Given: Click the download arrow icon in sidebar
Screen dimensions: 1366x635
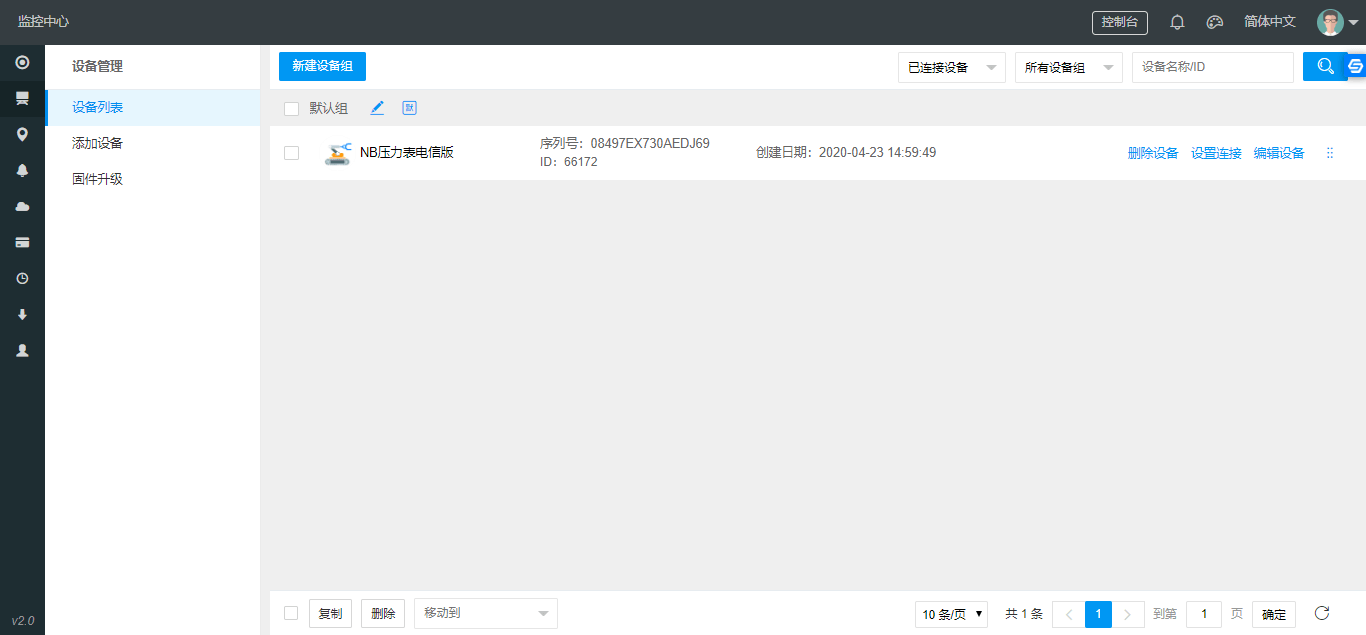Looking at the screenshot, I should tap(22, 314).
